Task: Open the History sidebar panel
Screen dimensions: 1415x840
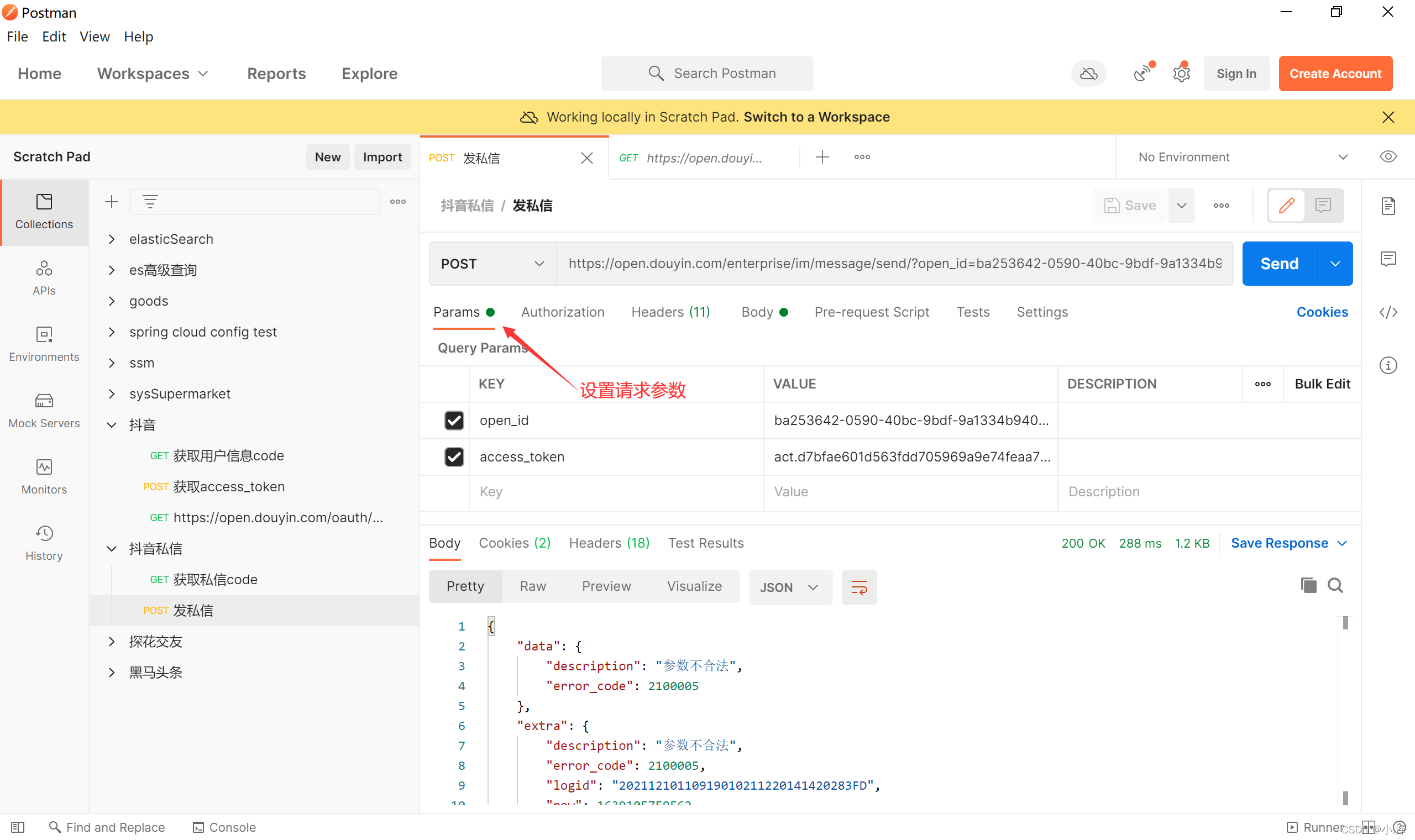Action: tap(44, 543)
